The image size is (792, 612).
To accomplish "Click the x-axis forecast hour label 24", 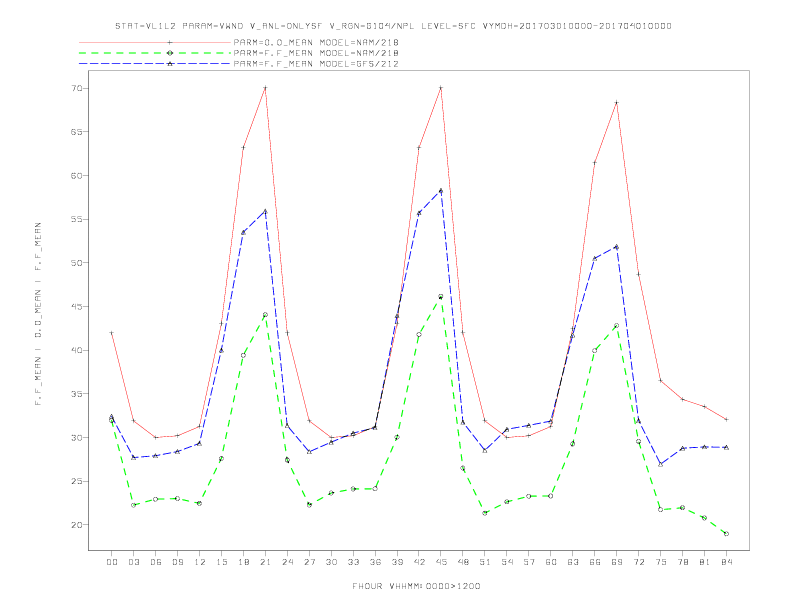I will [287, 562].
